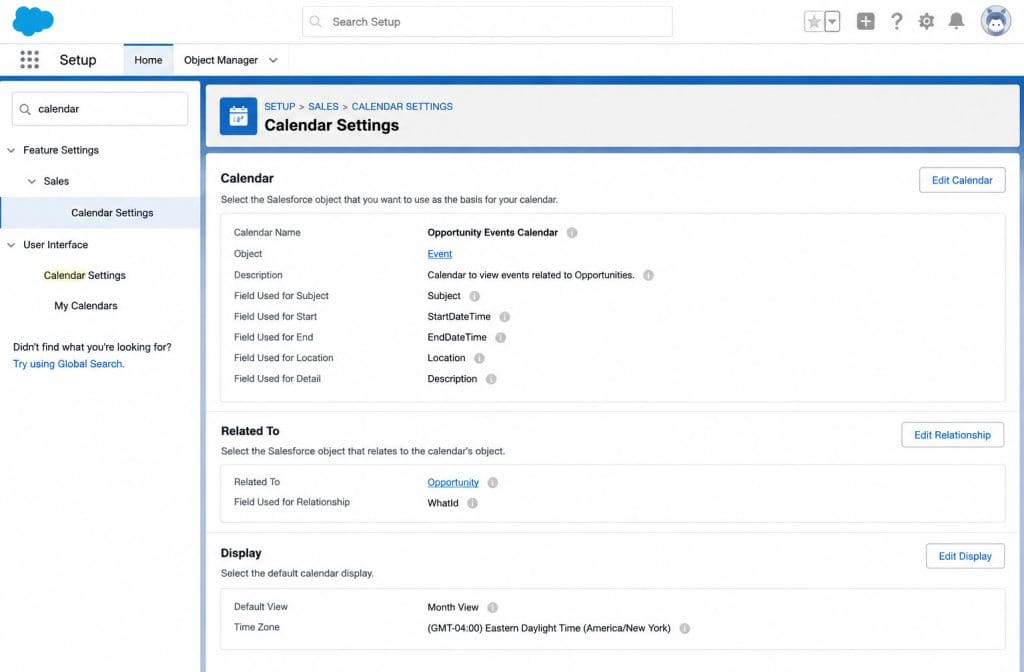This screenshot has height=672, width=1024.
Task: Click the EndDateTime field value
Action: [456, 338]
